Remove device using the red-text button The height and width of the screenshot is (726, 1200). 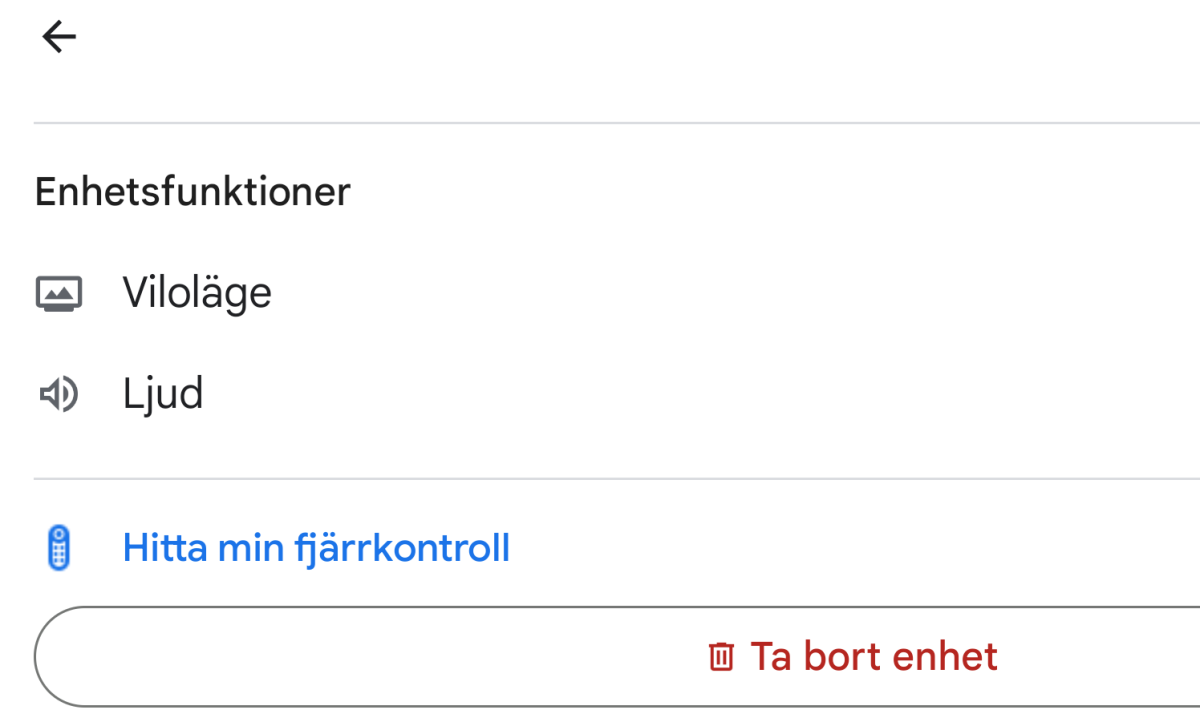point(873,657)
